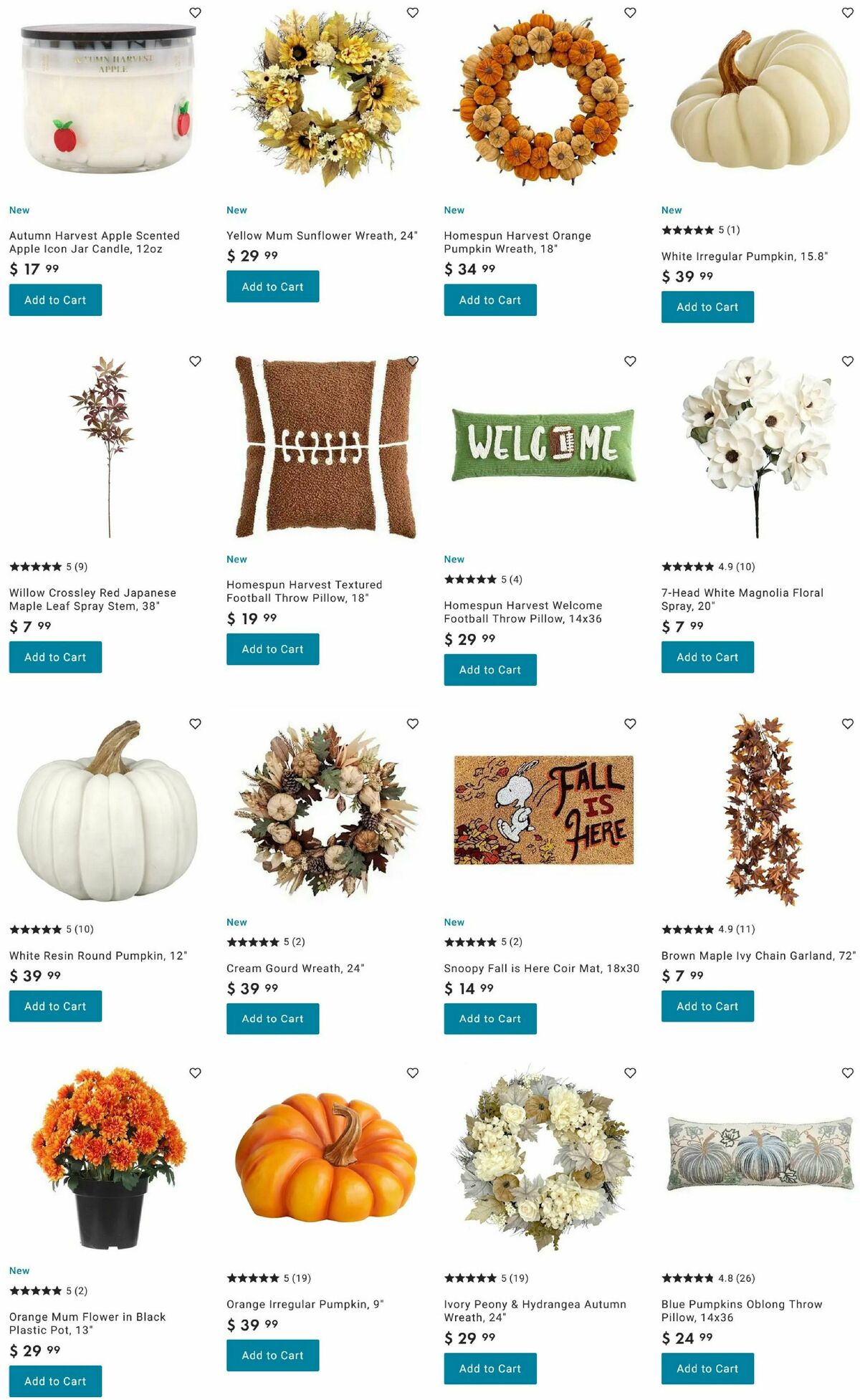Viewport: 860px width, 1400px height.
Task: Add Textured Football Throw Pillow to cart
Action: [272, 649]
